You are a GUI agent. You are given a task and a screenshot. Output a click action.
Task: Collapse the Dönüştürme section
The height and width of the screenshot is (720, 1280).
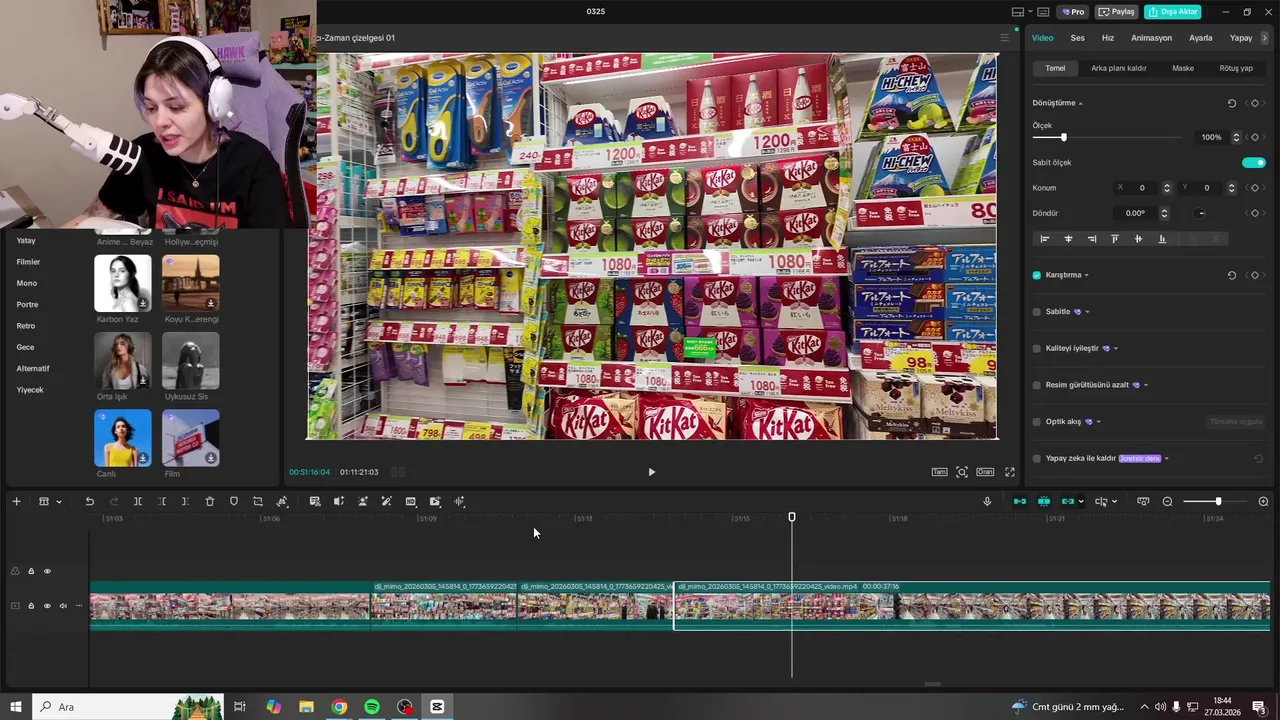click(x=1080, y=103)
